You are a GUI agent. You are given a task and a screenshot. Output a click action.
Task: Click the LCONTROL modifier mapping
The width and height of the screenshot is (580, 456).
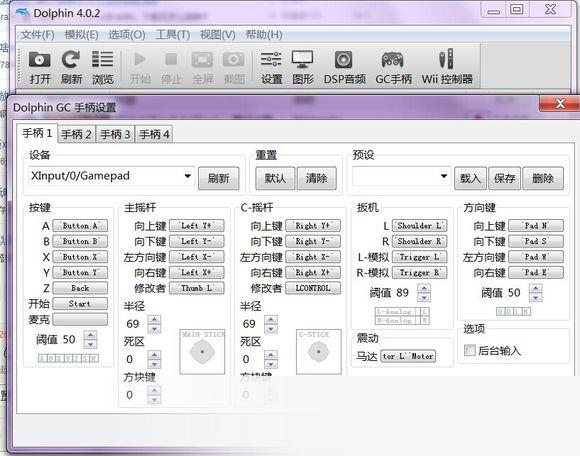point(313,288)
